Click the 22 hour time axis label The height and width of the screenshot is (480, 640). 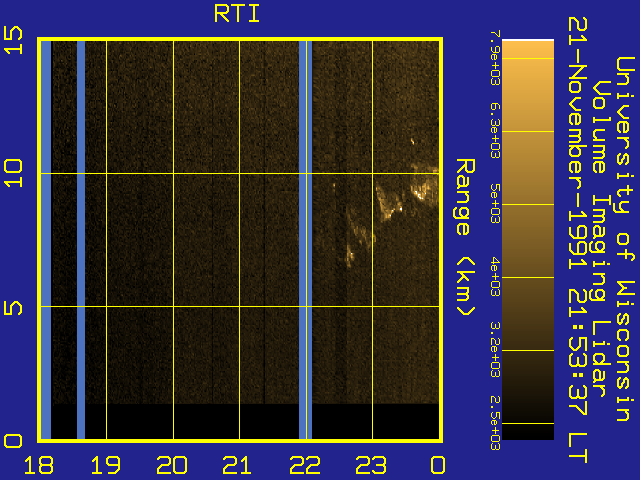[305, 465]
